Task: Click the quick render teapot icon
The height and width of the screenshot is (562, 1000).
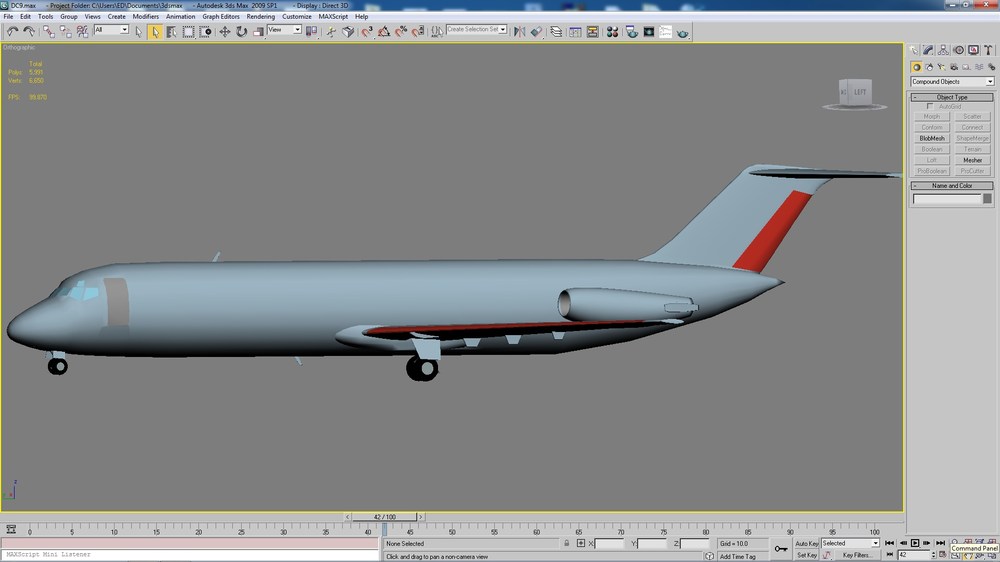Action: tap(682, 31)
